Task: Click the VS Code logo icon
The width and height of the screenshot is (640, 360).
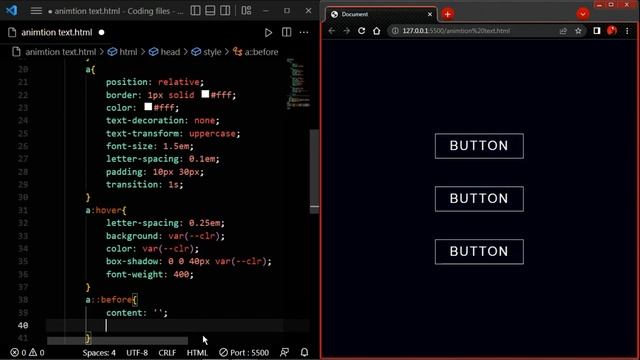Action: [11, 10]
